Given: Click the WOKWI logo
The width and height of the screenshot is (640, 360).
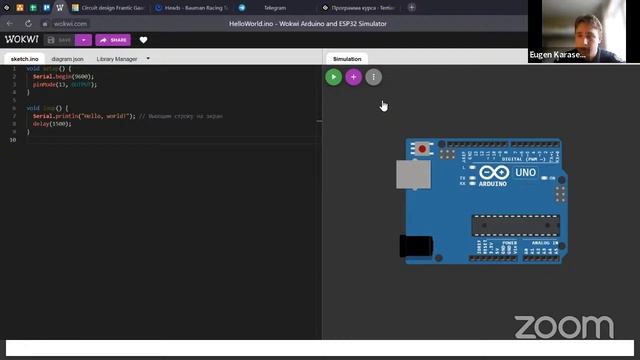Looking at the screenshot, I should 22,40.
